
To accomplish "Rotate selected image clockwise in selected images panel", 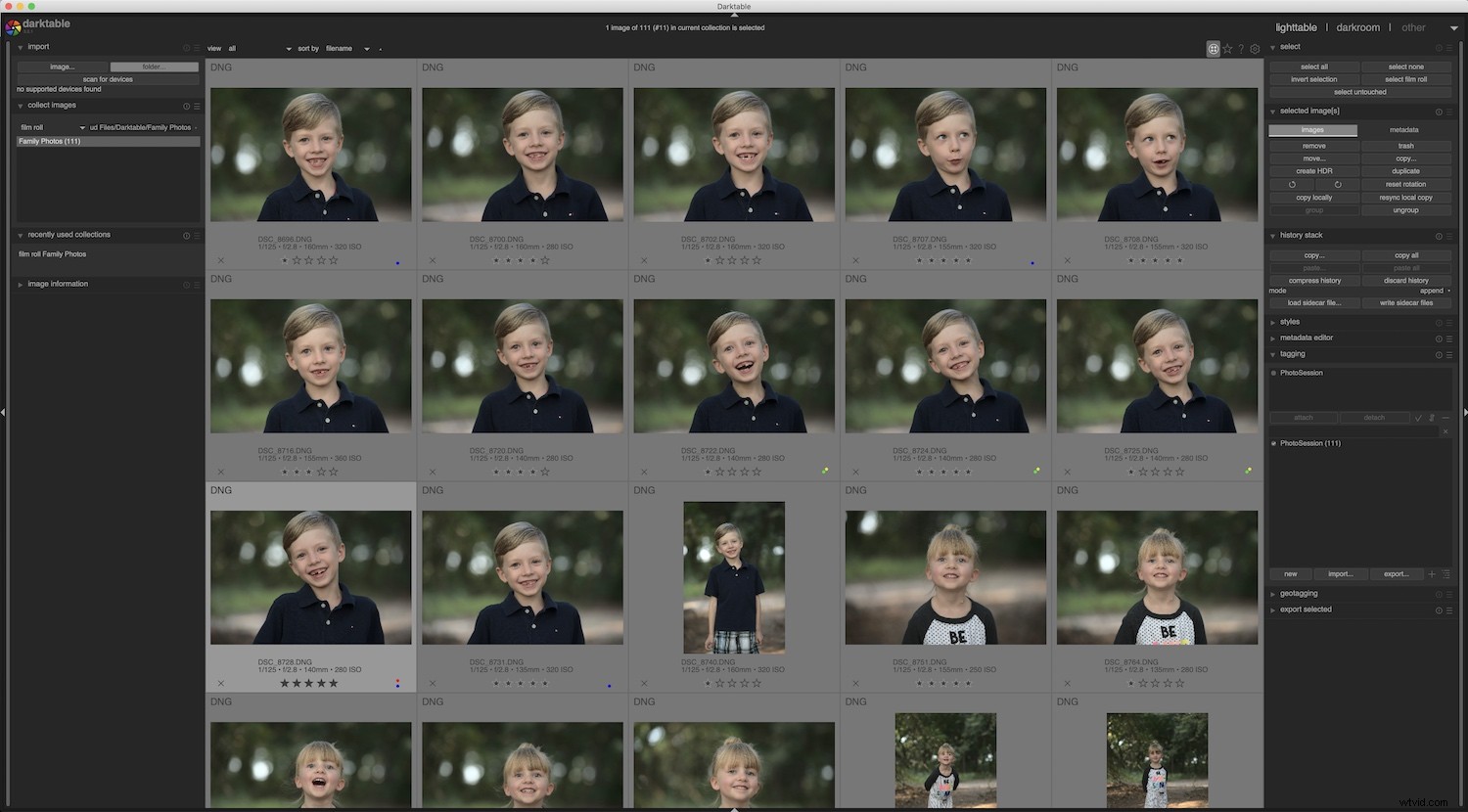I will tap(1338, 184).
